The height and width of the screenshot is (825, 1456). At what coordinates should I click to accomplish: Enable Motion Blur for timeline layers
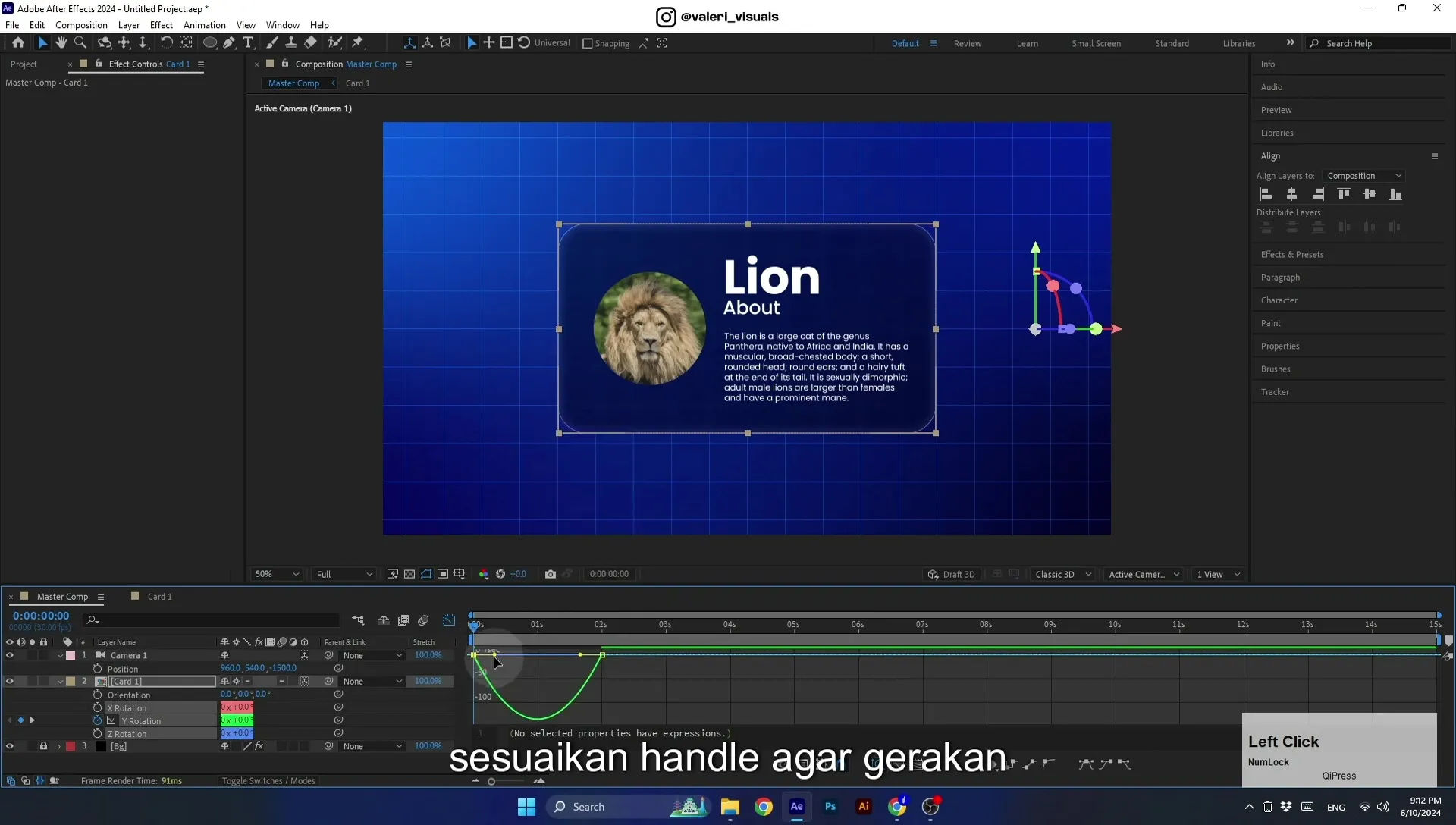423,620
